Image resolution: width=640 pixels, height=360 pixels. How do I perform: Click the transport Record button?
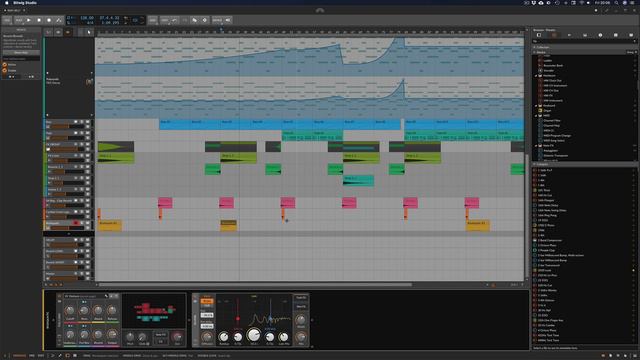pyautogui.click(x=49, y=20)
